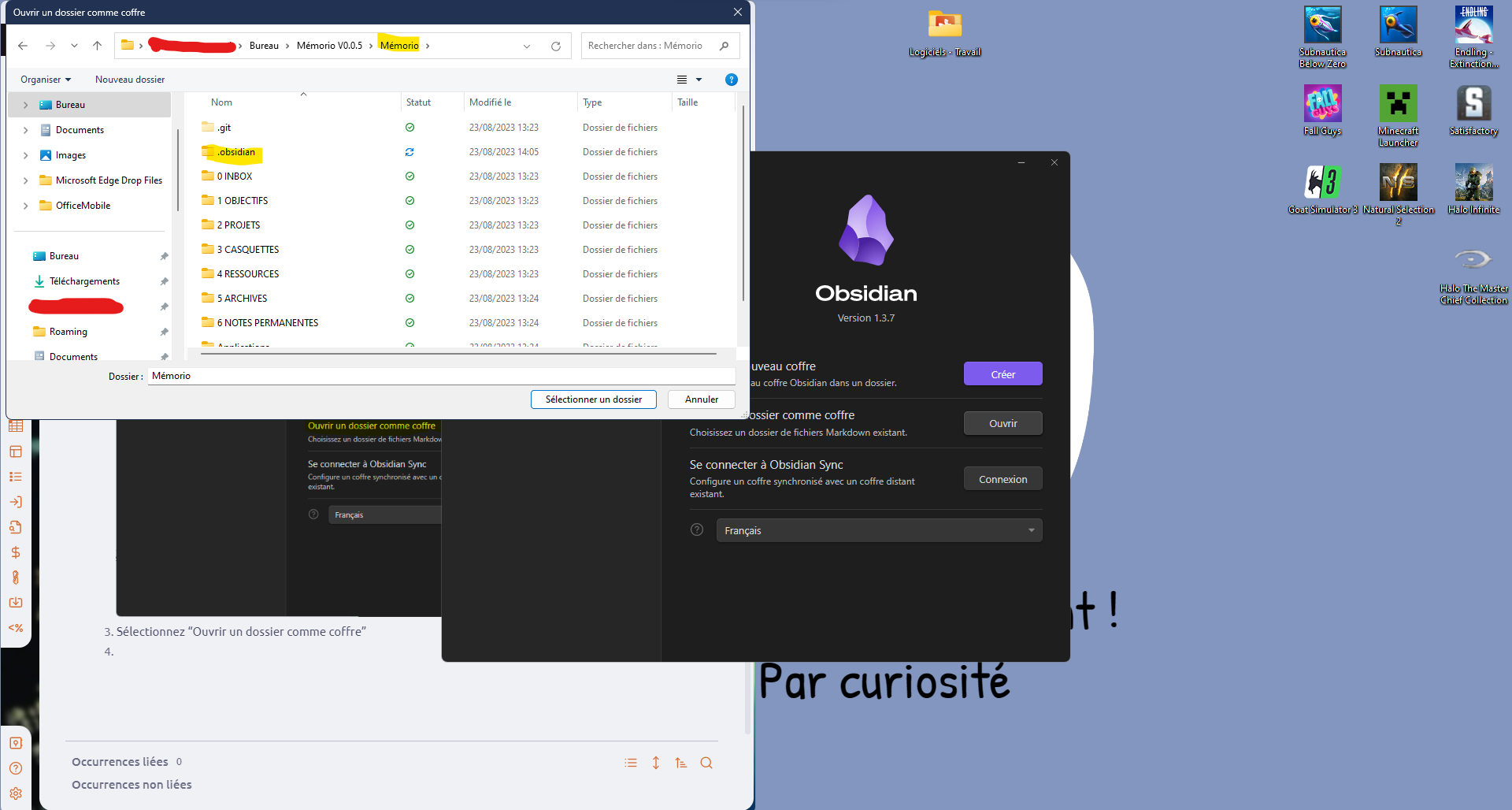Search in backlinks with magnifier icon
This screenshot has height=810, width=1512.
[x=706, y=763]
